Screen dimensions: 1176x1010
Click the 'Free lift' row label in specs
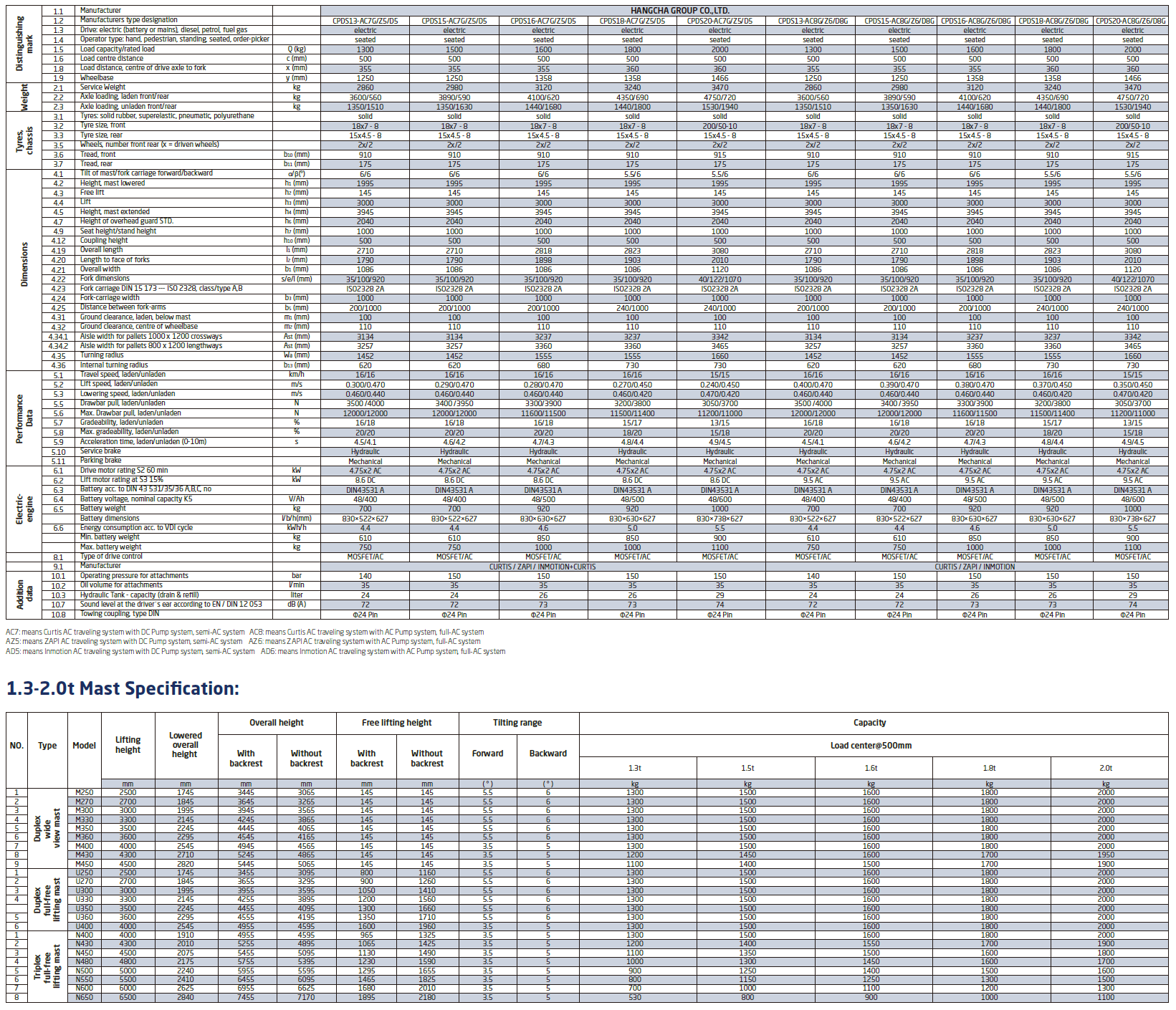point(92,193)
